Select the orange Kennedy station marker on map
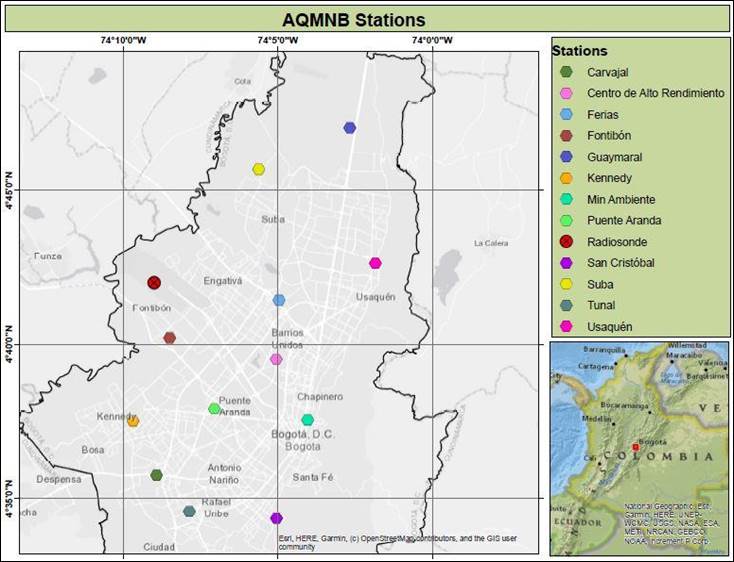The height and width of the screenshot is (562, 734). [x=133, y=421]
